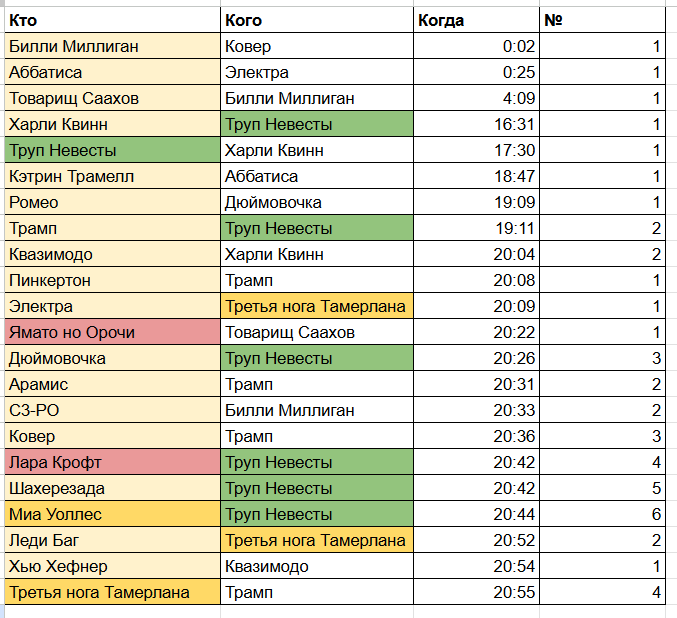Select the time cell showing 0:02
This screenshot has width=677, height=618.
point(477,46)
